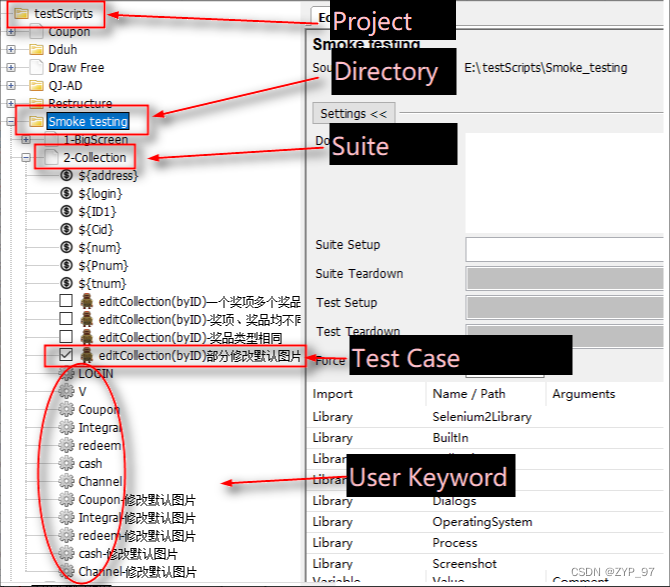The width and height of the screenshot is (670, 587).
Task: Click robot icon of editCollection(byID)-奖品类型相同
Action: pyautogui.click(x=87, y=337)
